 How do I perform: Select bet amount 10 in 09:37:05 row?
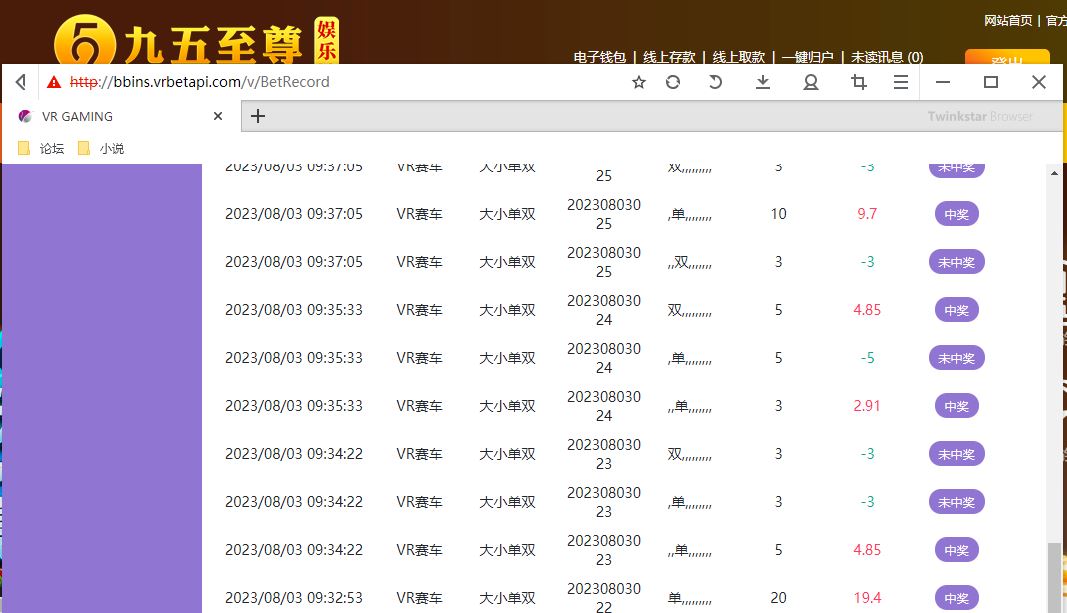point(778,214)
